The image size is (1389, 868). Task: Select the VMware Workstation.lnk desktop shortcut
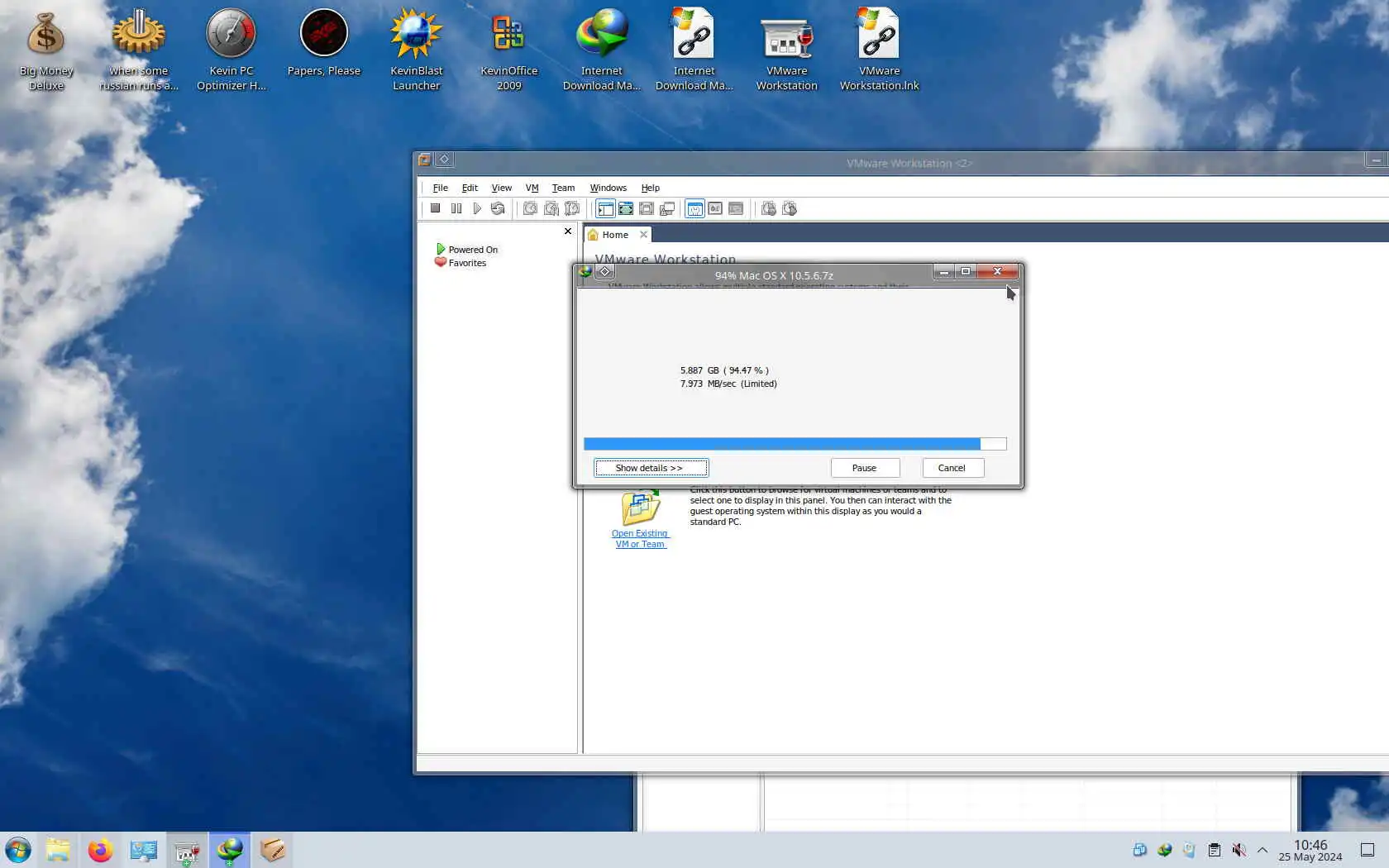pos(880,50)
